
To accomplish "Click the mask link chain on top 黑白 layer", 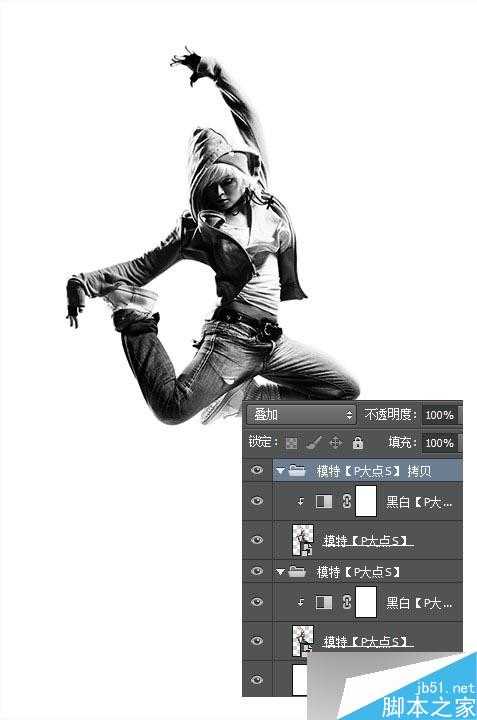I will coord(347,501).
